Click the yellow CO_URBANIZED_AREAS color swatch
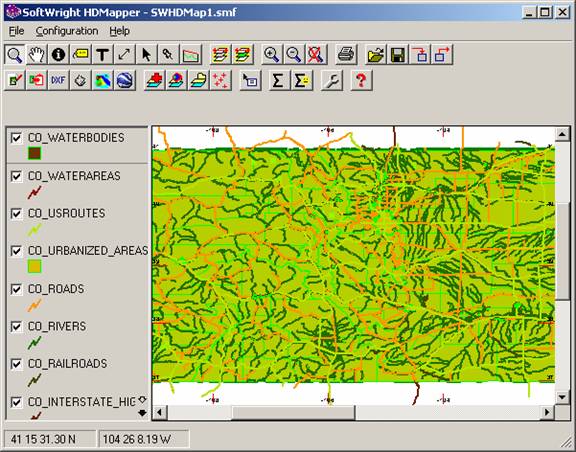Viewport: 576px width, 452px height. point(35,266)
